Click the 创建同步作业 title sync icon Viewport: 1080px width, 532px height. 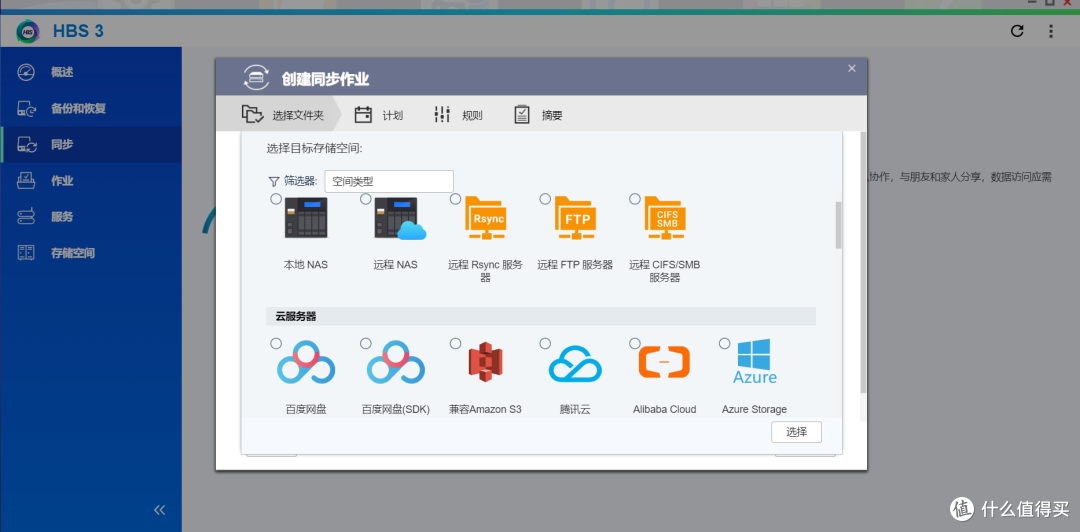pyautogui.click(x=257, y=78)
